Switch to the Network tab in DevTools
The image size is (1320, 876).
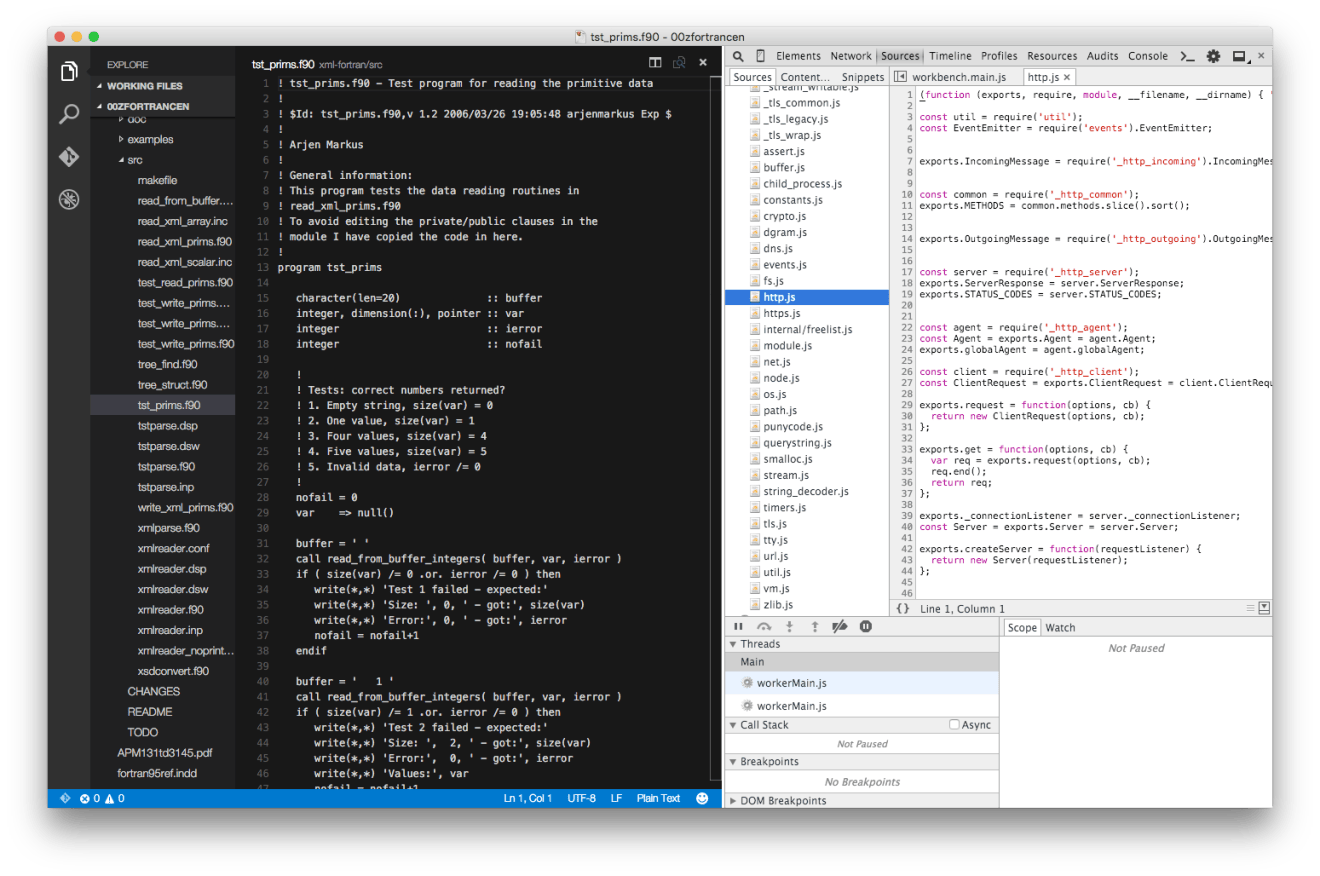pos(851,56)
